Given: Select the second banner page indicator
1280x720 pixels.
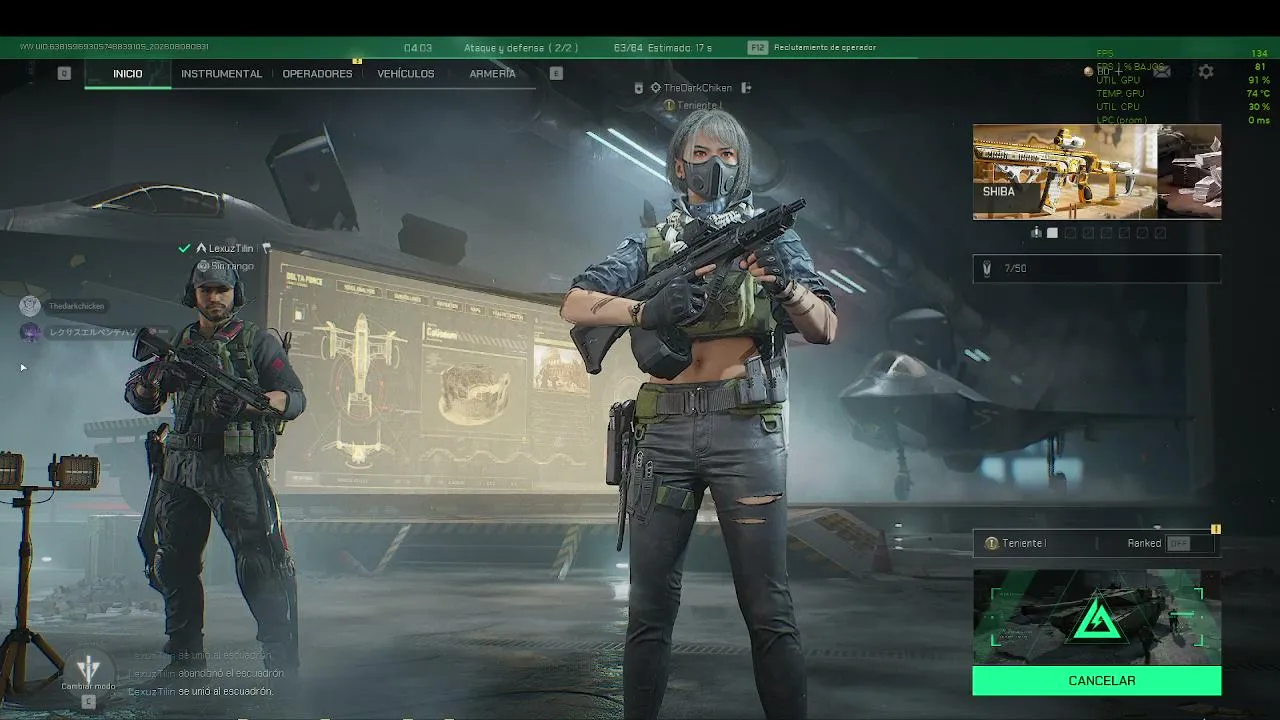Looking at the screenshot, I should point(1052,233).
